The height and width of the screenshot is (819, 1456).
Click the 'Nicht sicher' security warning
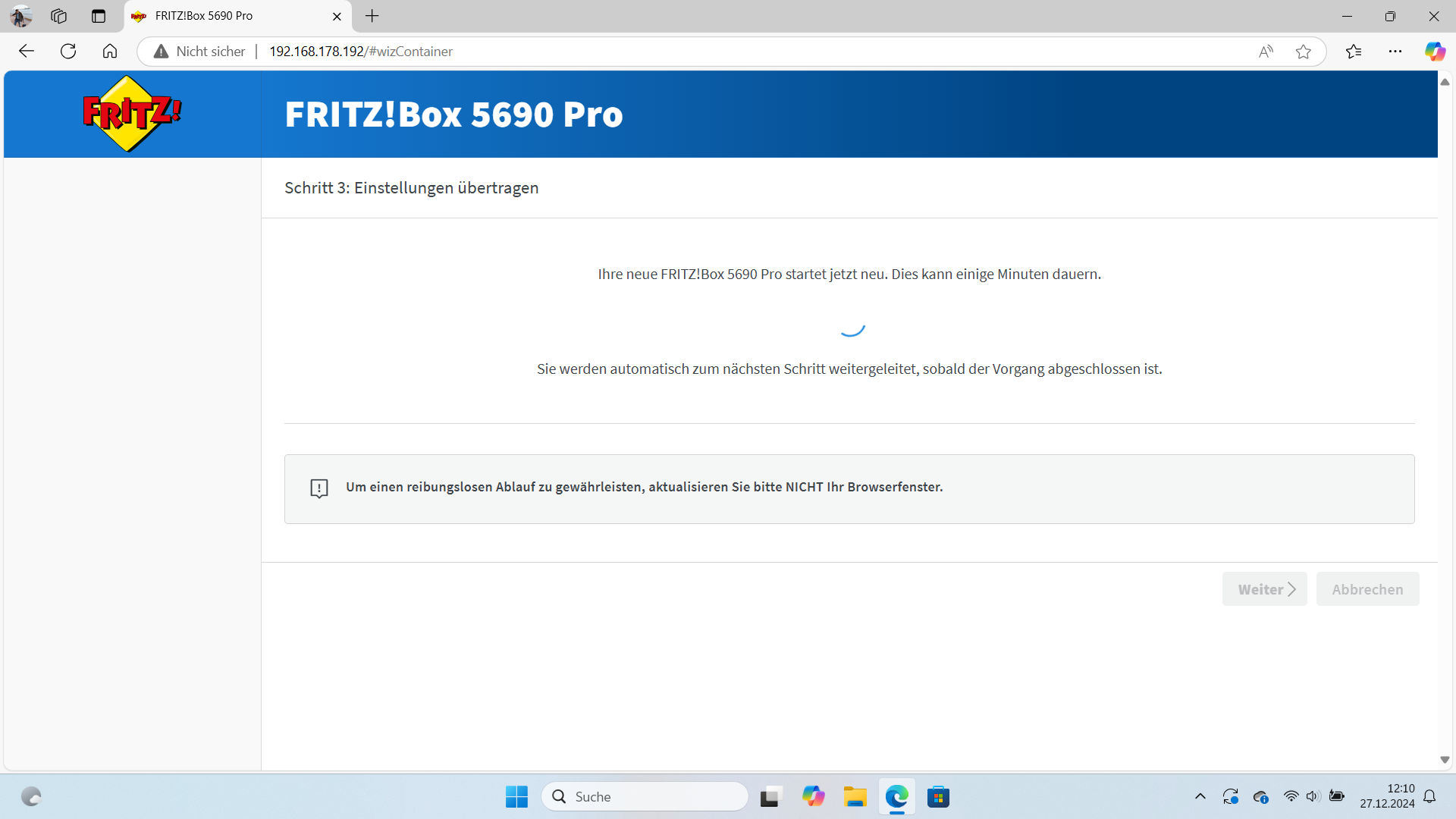click(200, 51)
